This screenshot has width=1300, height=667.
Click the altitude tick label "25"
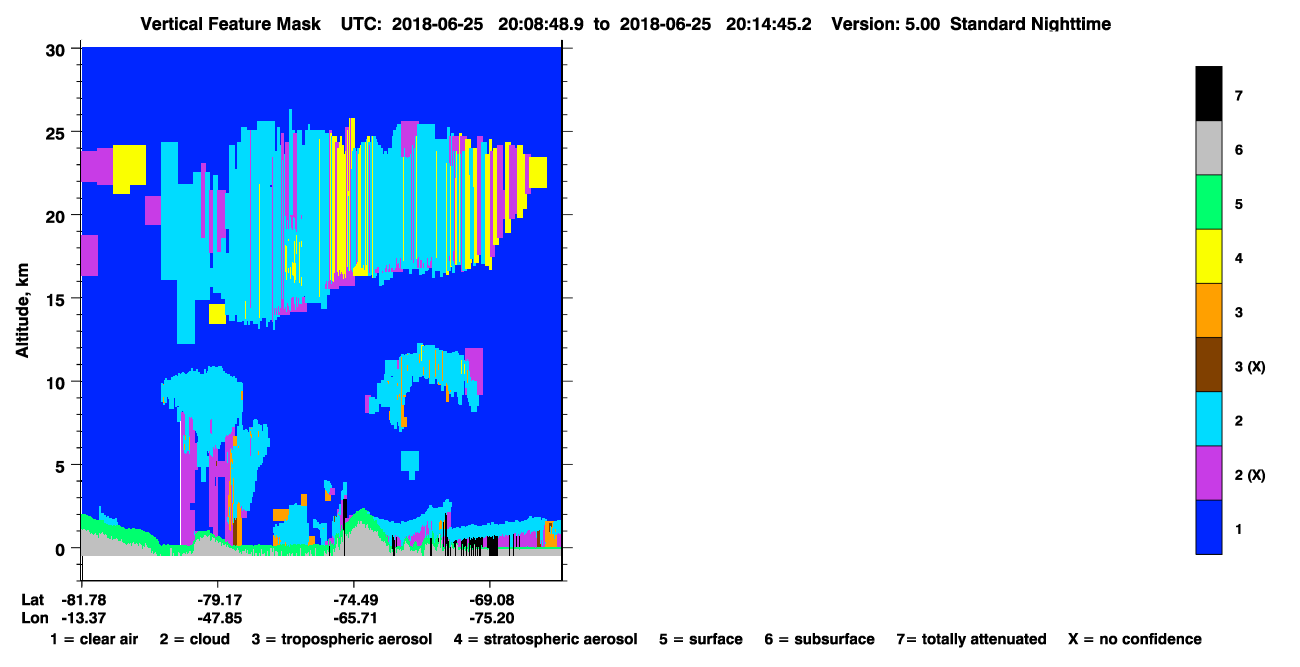(x=58, y=132)
